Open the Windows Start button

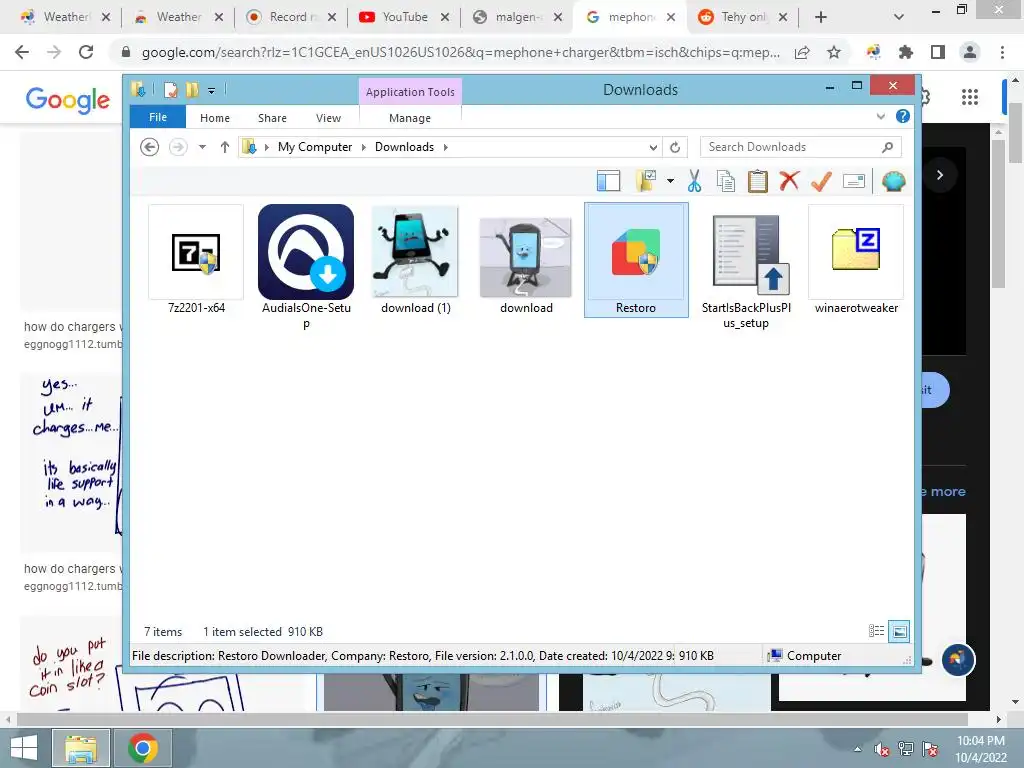point(24,748)
